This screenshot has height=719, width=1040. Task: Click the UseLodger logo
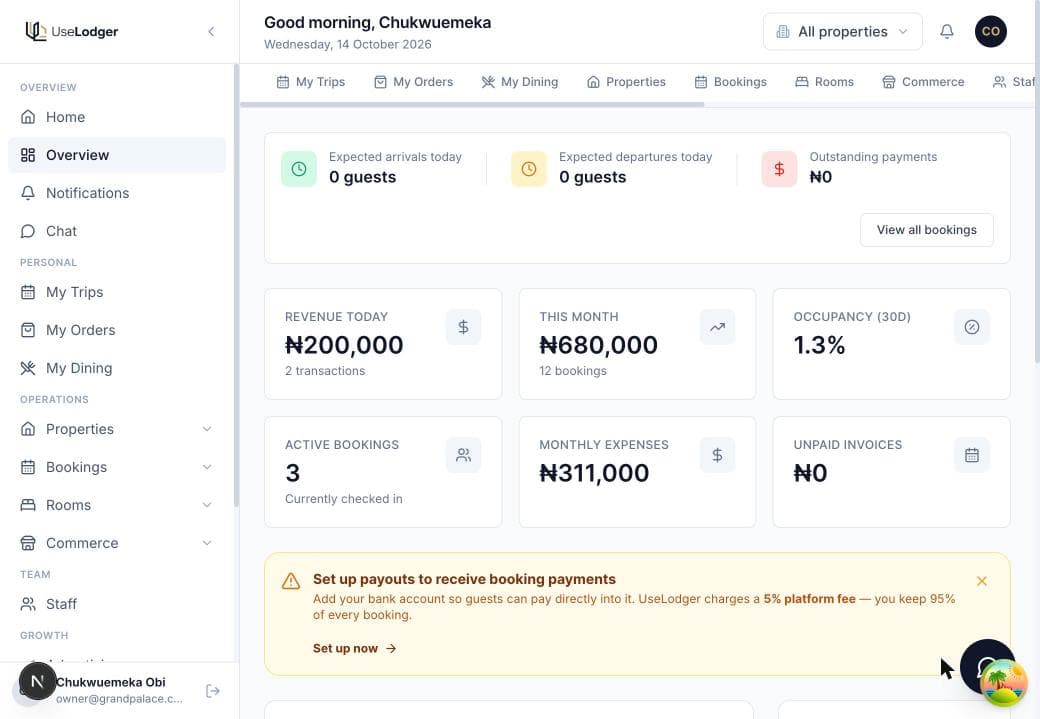72,31
